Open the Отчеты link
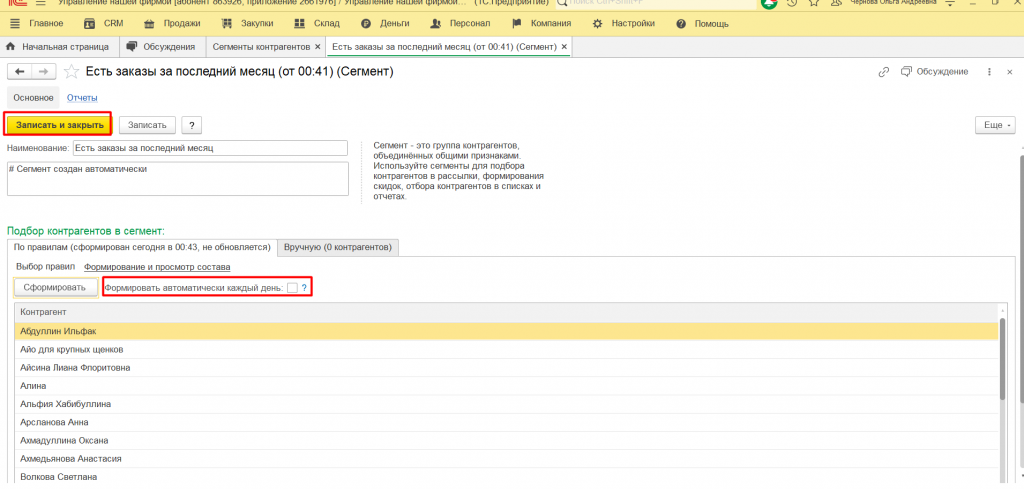This screenshot has height=489, width=1024. (82, 98)
